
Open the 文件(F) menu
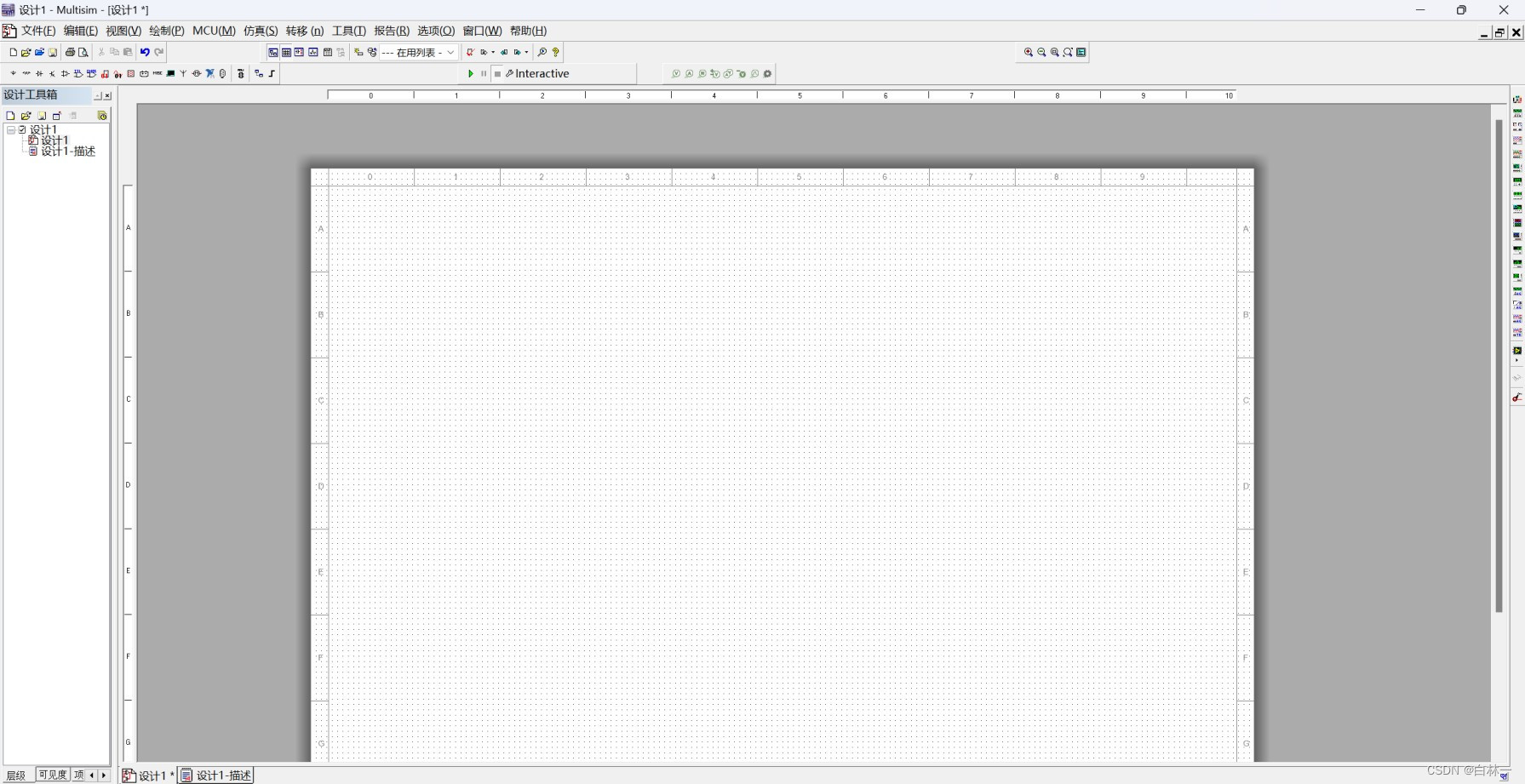pyautogui.click(x=38, y=31)
